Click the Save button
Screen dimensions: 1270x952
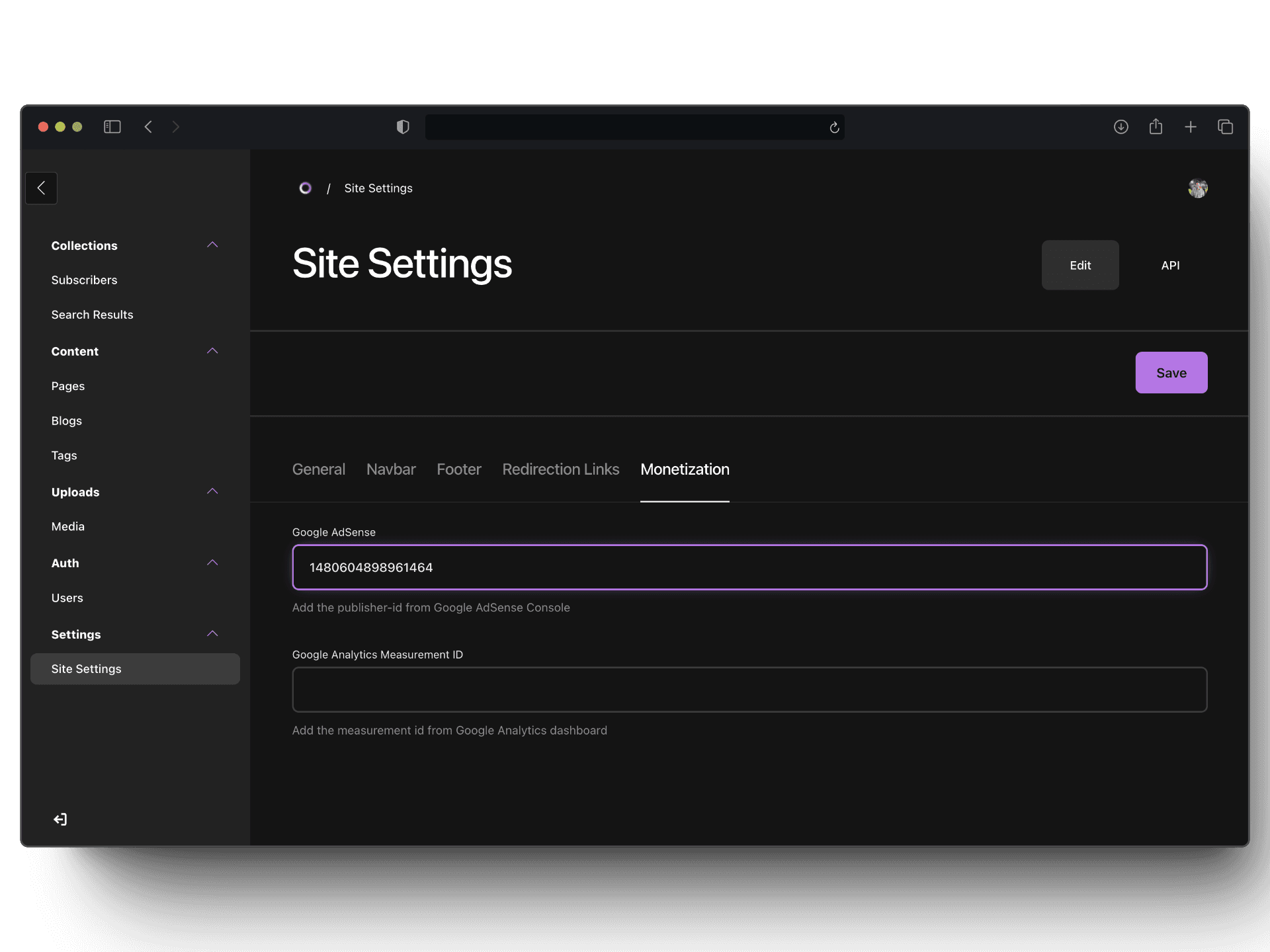pyautogui.click(x=1171, y=372)
